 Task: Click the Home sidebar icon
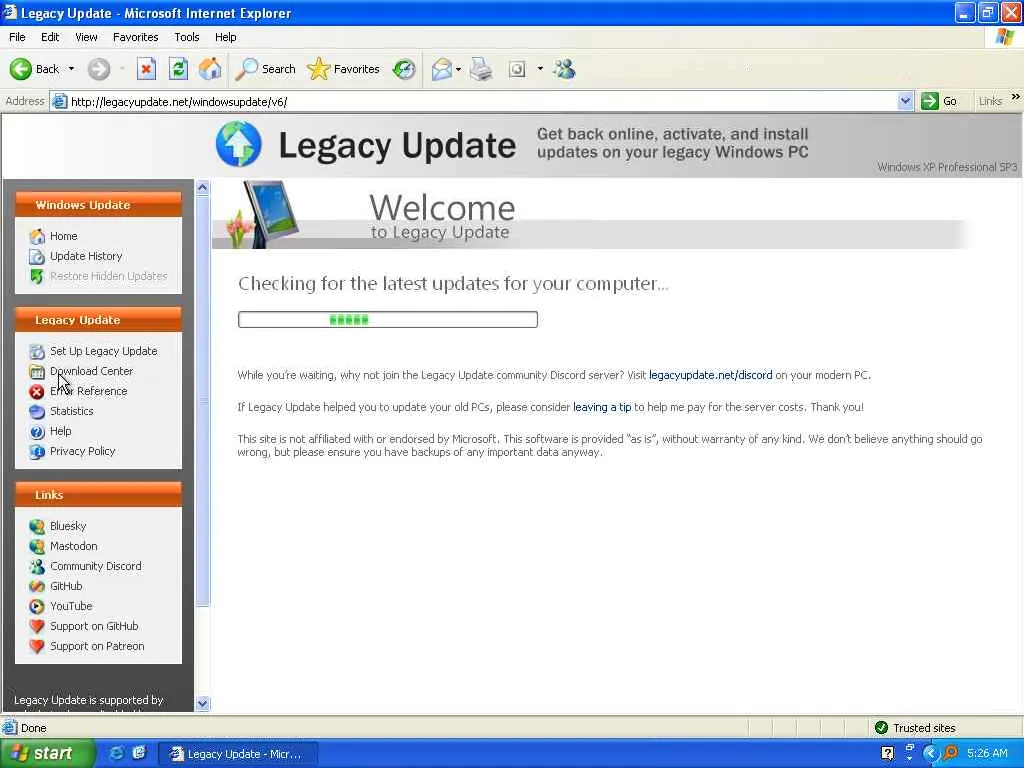click(x=37, y=236)
